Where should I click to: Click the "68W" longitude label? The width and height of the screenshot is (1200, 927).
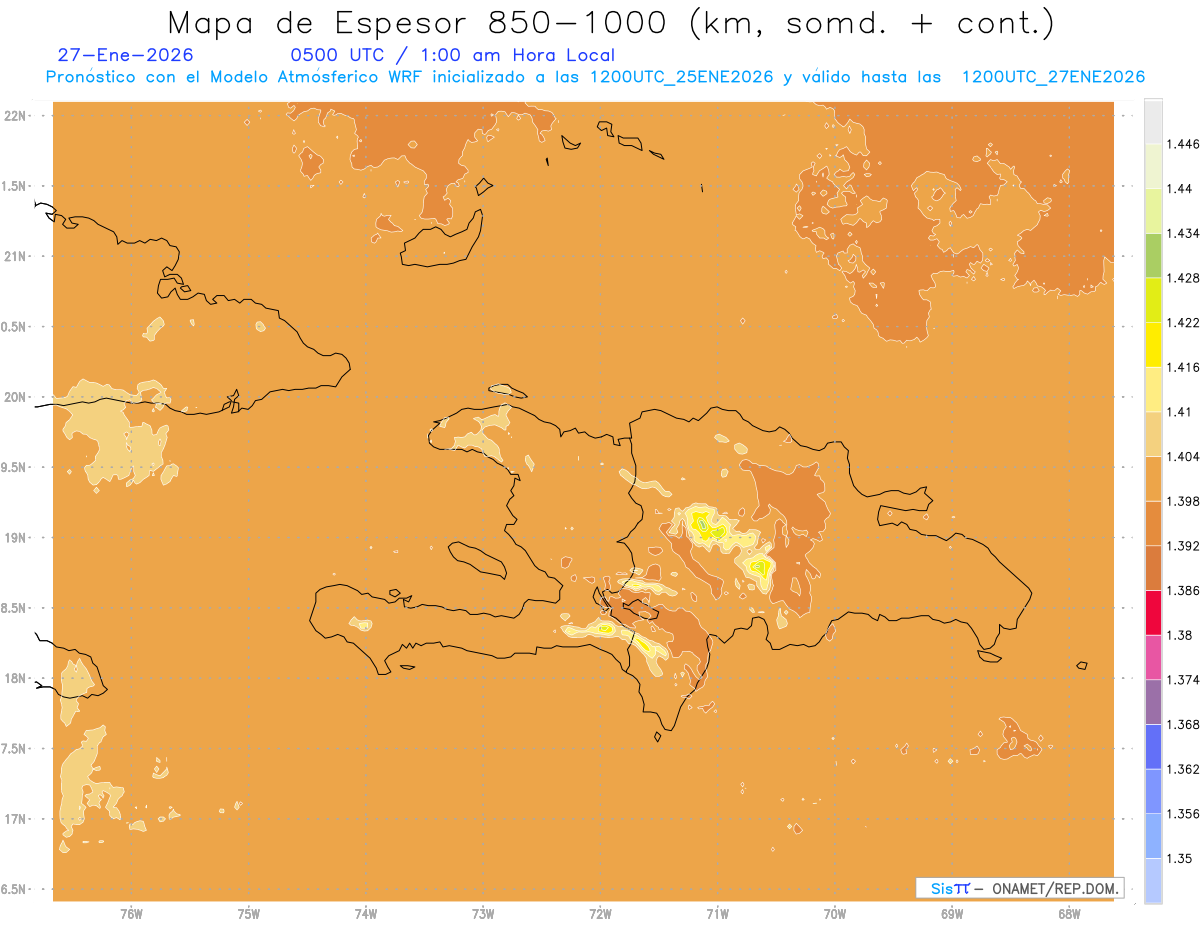(x=1069, y=913)
